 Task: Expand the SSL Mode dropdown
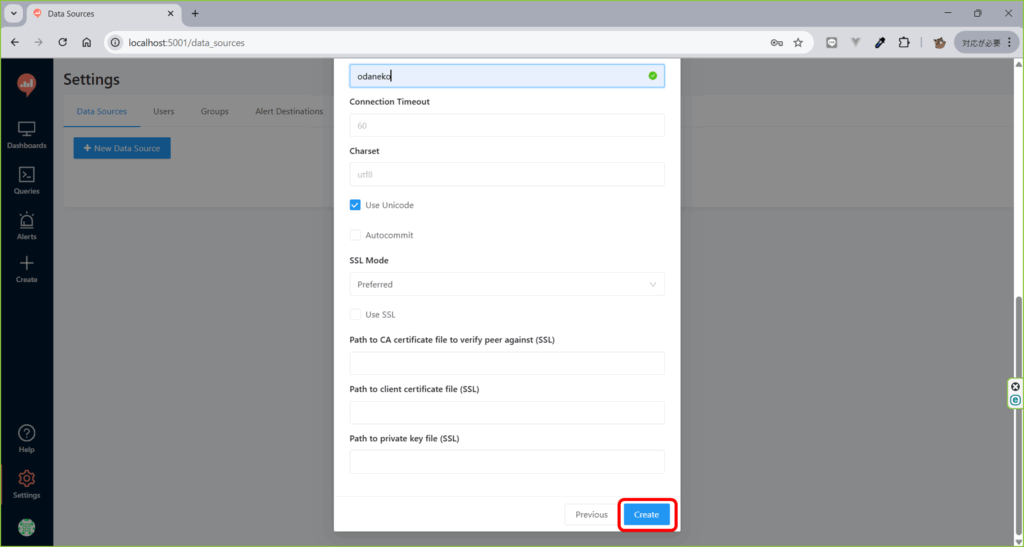506,285
